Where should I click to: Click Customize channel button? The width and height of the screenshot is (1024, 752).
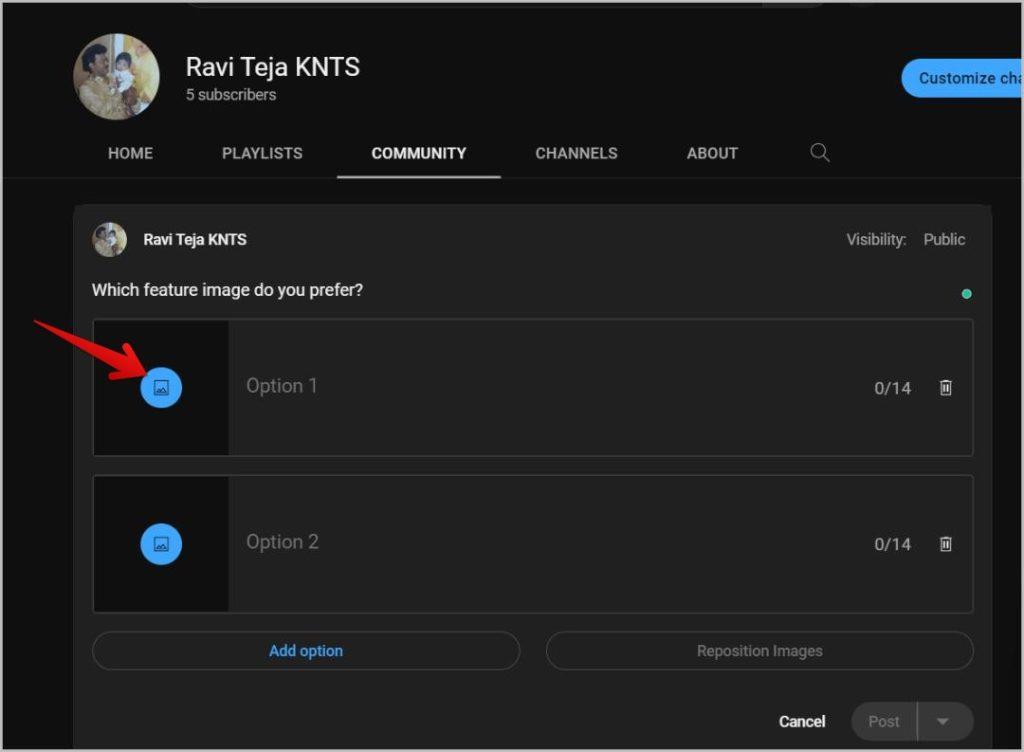click(x=962, y=78)
